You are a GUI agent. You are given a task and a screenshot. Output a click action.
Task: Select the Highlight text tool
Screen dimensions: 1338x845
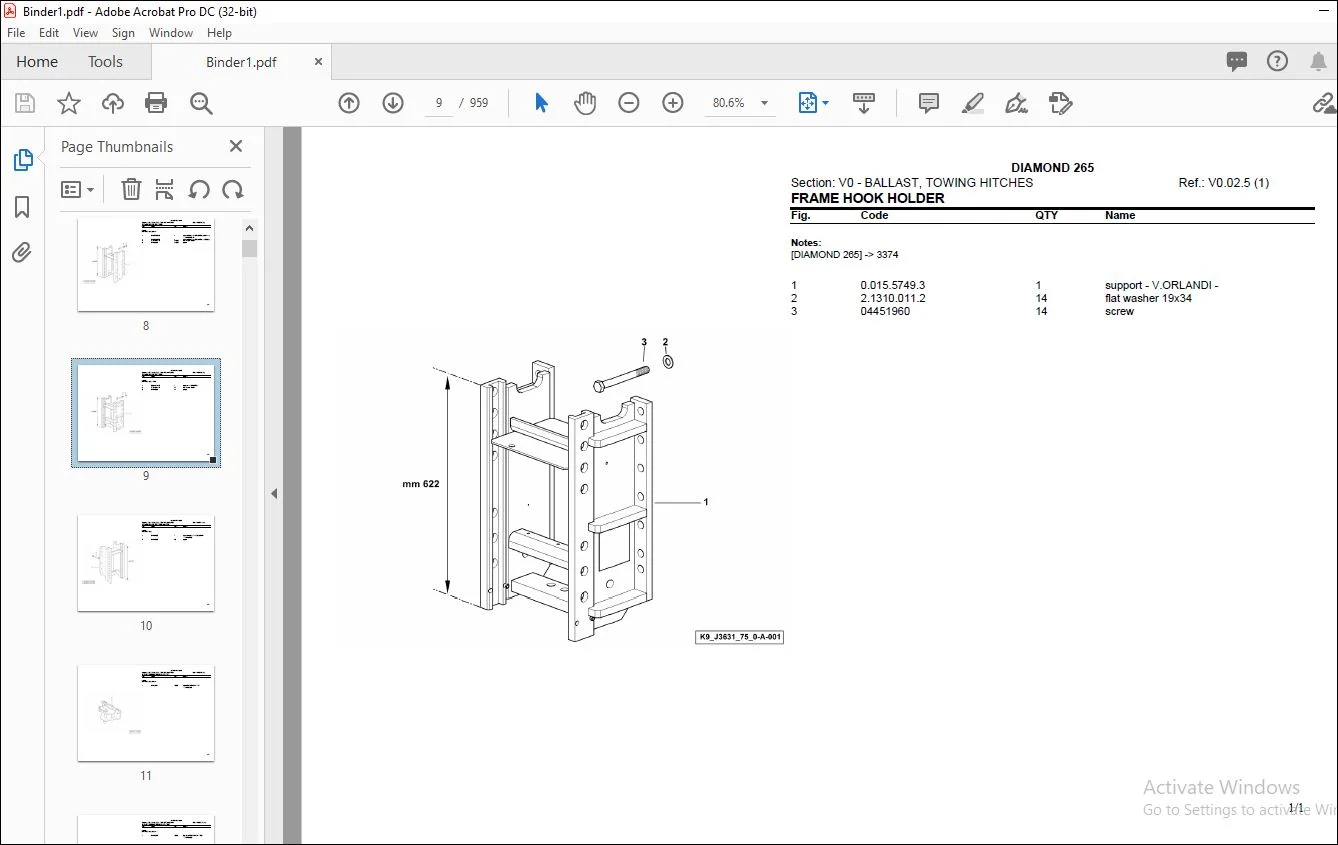pos(973,103)
